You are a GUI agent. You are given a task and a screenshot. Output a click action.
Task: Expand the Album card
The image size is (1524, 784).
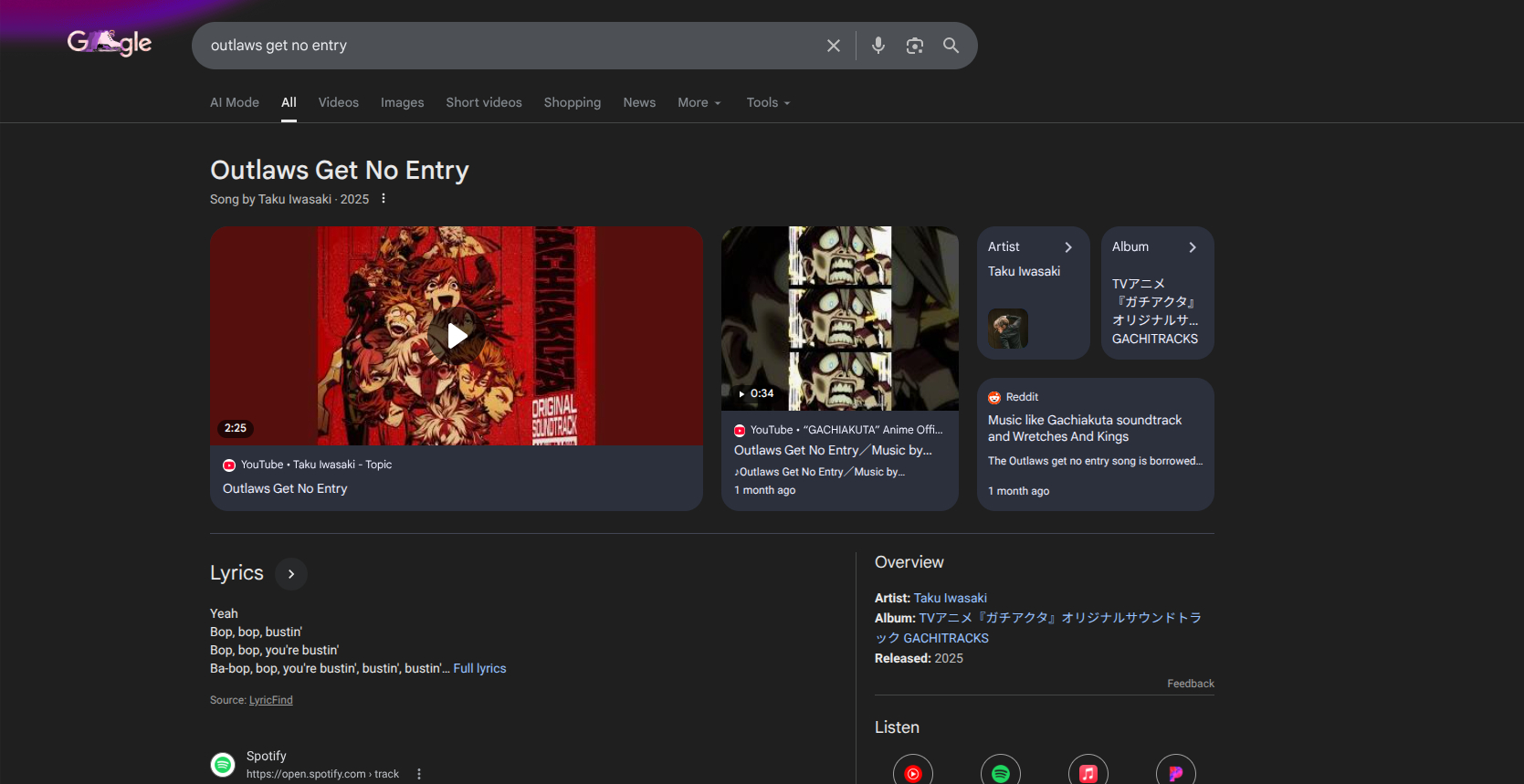click(x=1192, y=247)
